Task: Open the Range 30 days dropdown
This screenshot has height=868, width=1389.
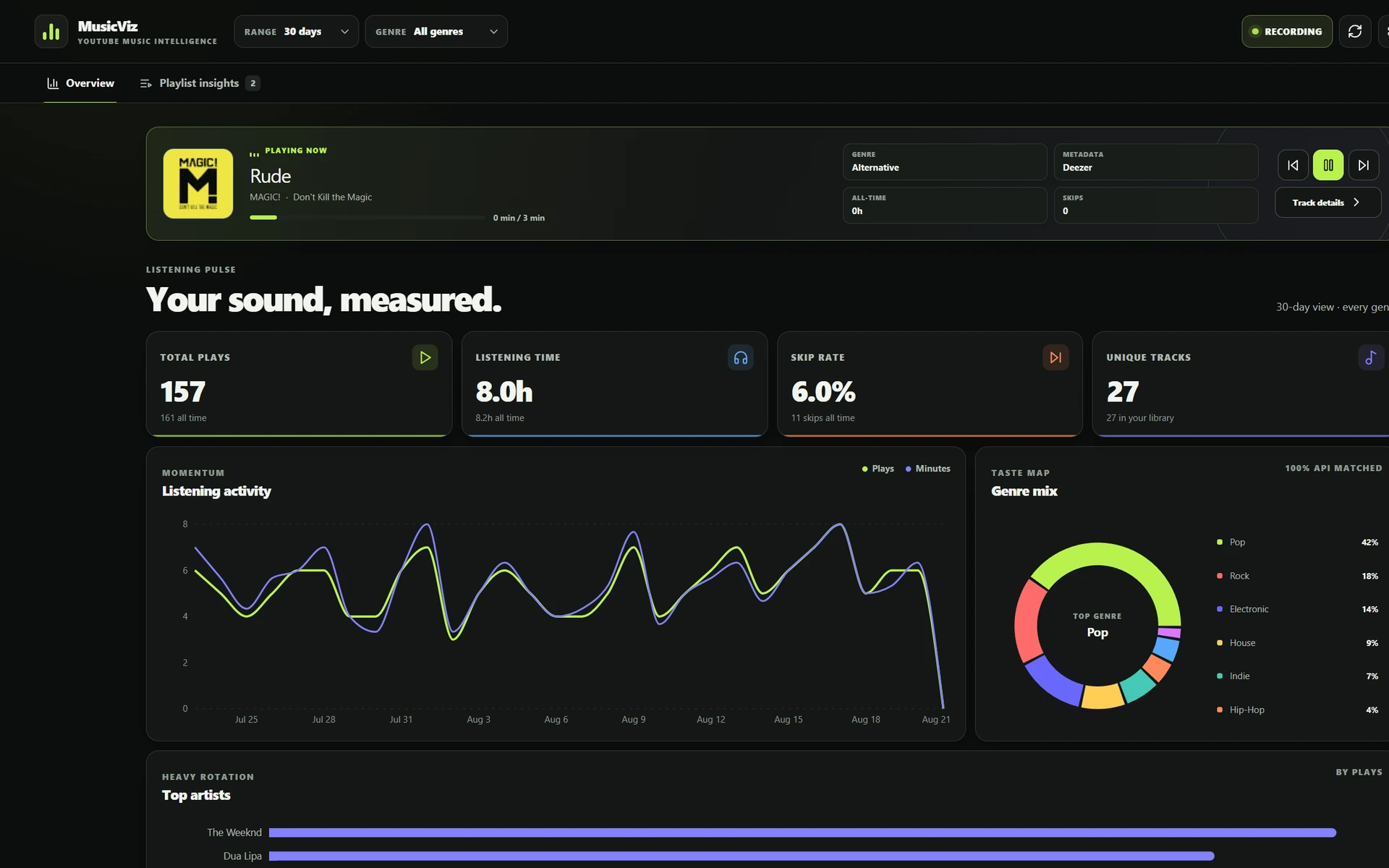Action: [296, 32]
